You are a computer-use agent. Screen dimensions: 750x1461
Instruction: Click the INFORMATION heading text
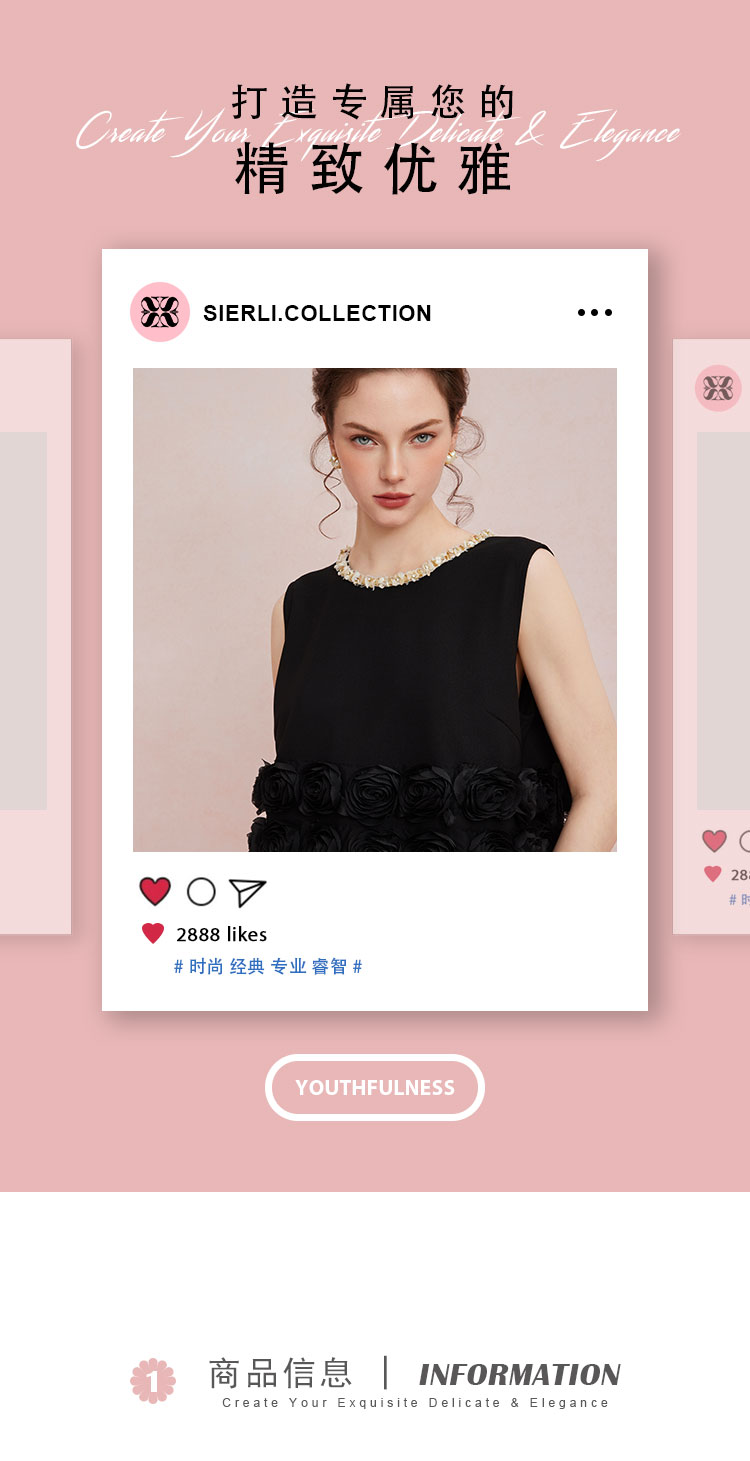tap(520, 1374)
